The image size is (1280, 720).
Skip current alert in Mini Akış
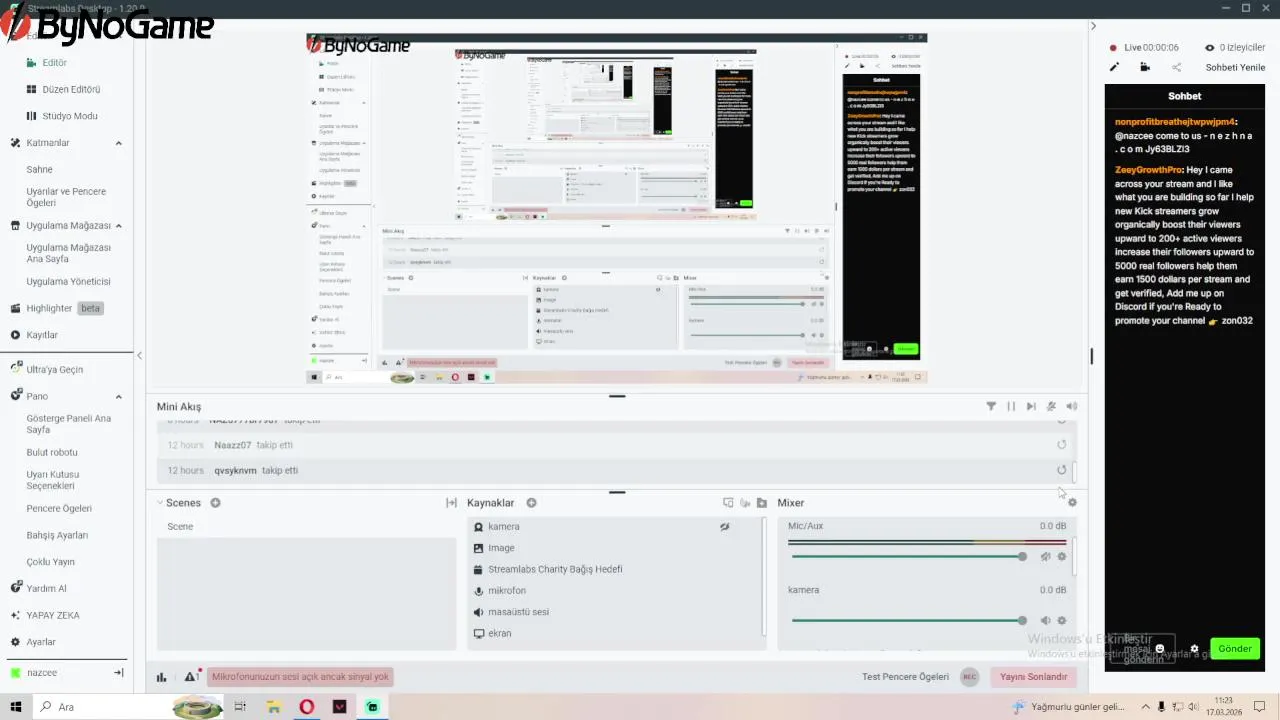(x=1031, y=406)
